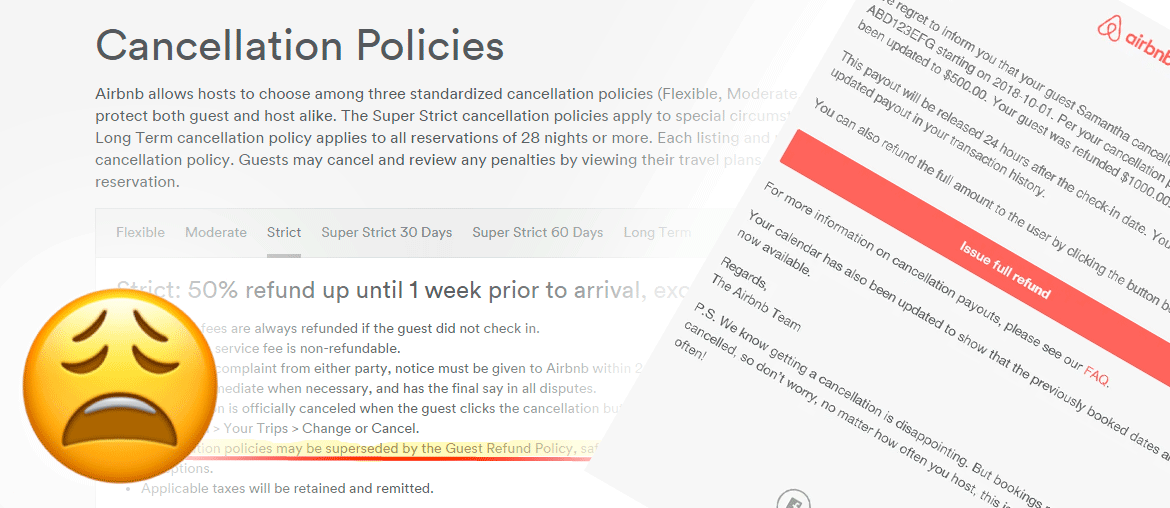The width and height of the screenshot is (1170, 508).
Task: Select the Strict tab
Action: [284, 232]
